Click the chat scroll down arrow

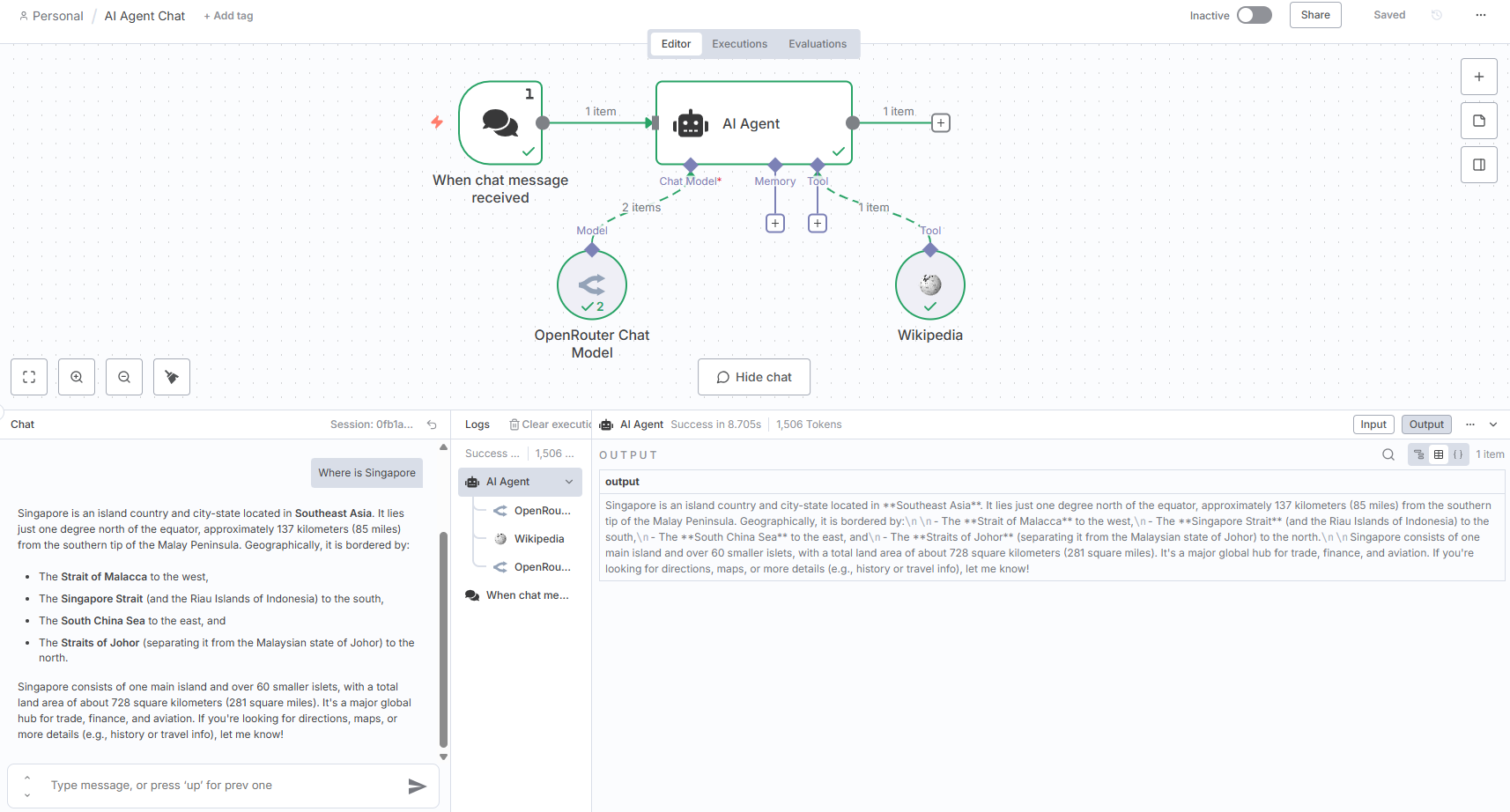[443, 757]
